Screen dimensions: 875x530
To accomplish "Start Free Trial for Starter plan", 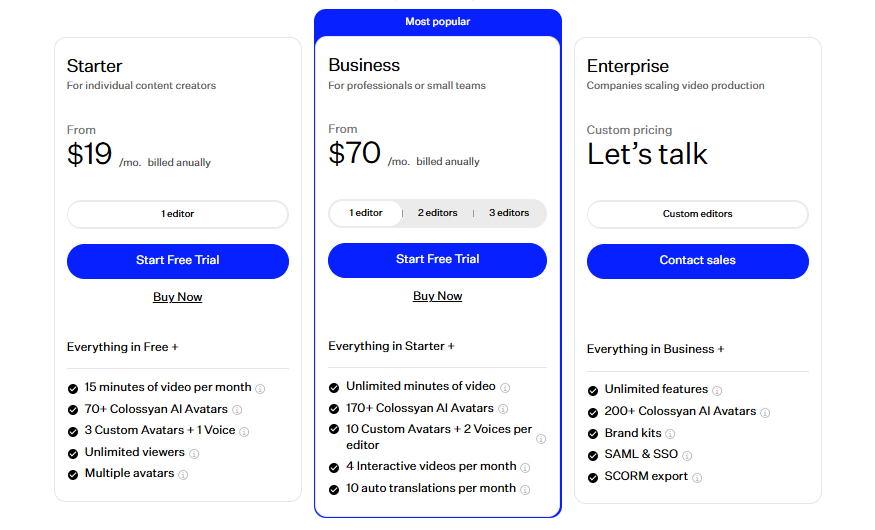I will tap(177, 261).
